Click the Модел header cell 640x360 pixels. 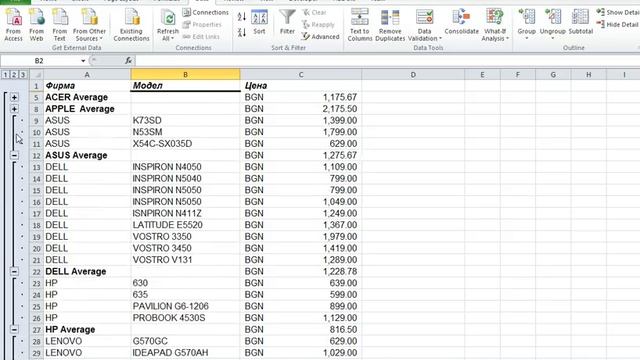pos(185,86)
